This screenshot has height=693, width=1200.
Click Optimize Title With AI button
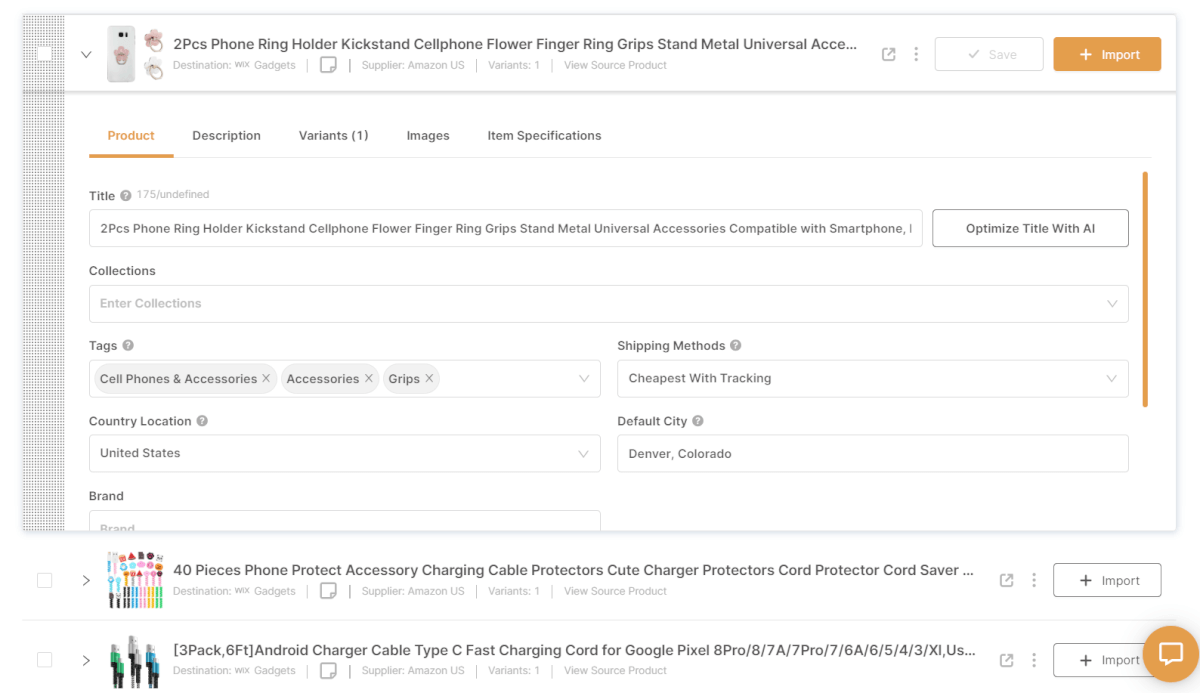(1030, 228)
